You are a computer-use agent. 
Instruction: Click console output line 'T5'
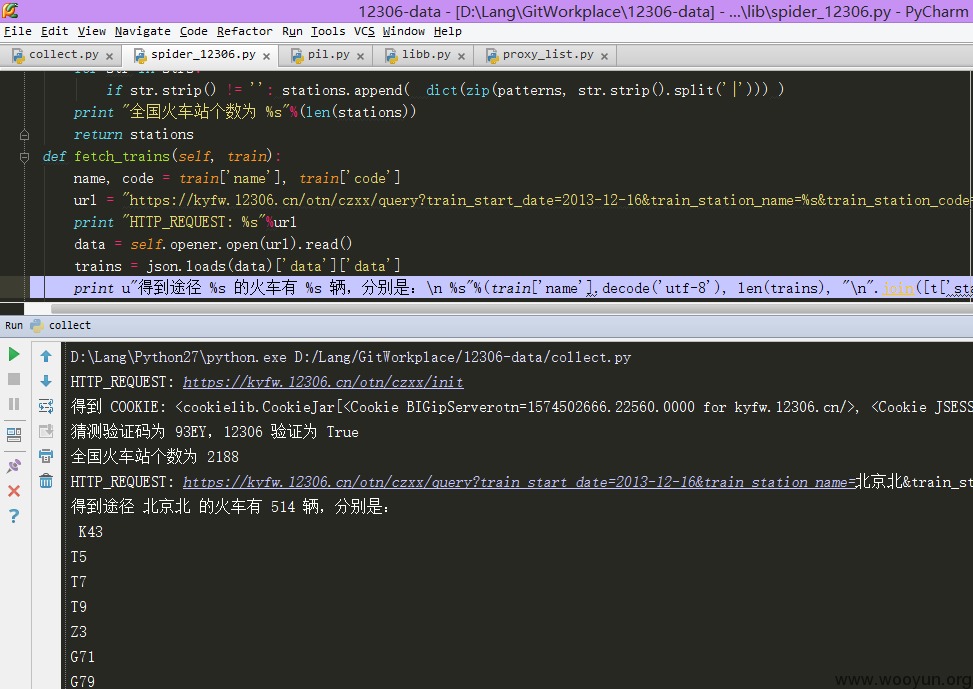point(79,557)
